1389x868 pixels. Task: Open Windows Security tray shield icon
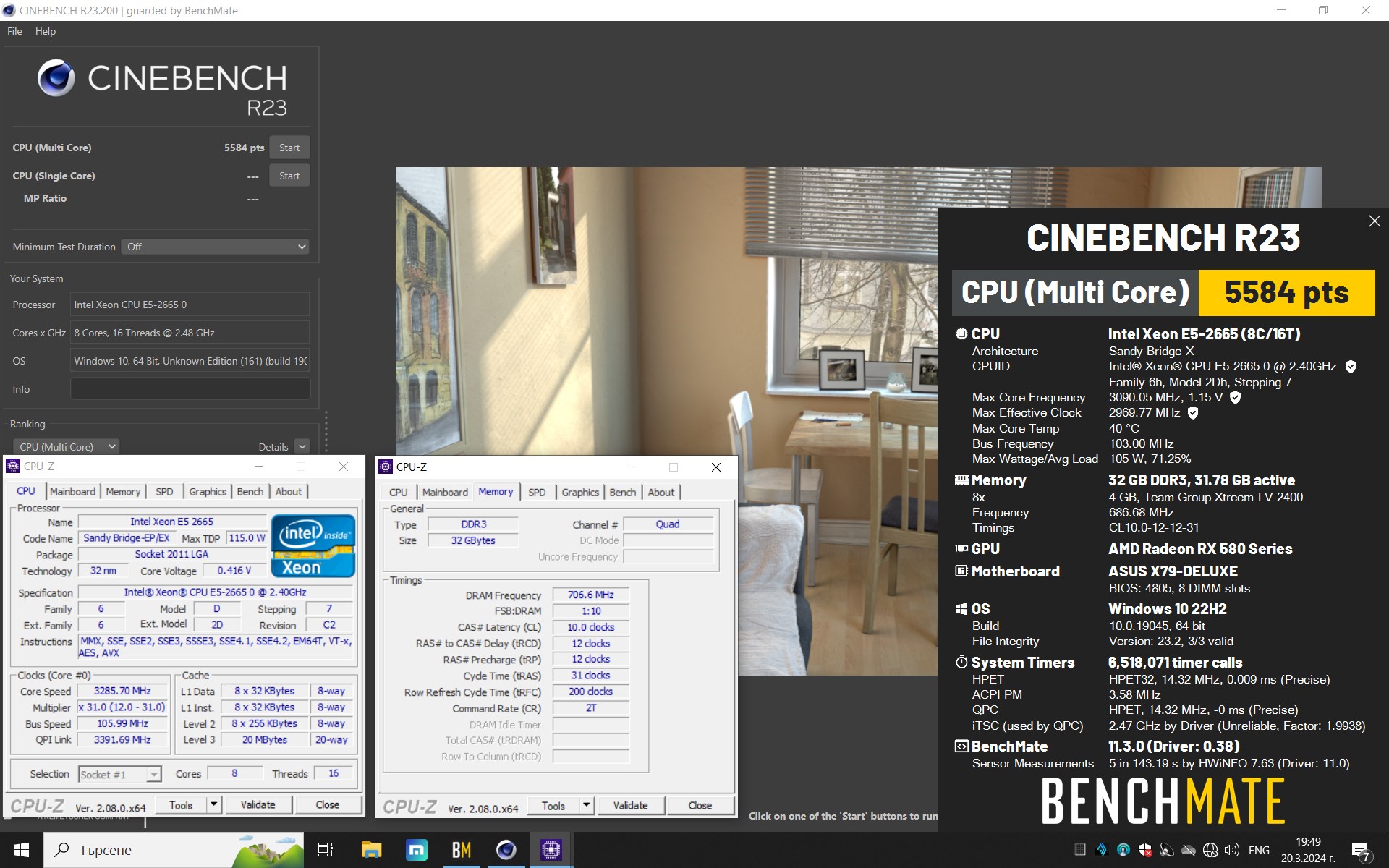1145,850
